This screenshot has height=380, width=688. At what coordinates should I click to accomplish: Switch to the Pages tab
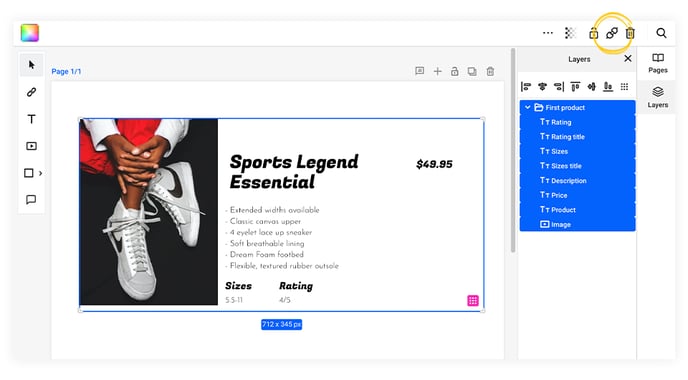pos(658,63)
